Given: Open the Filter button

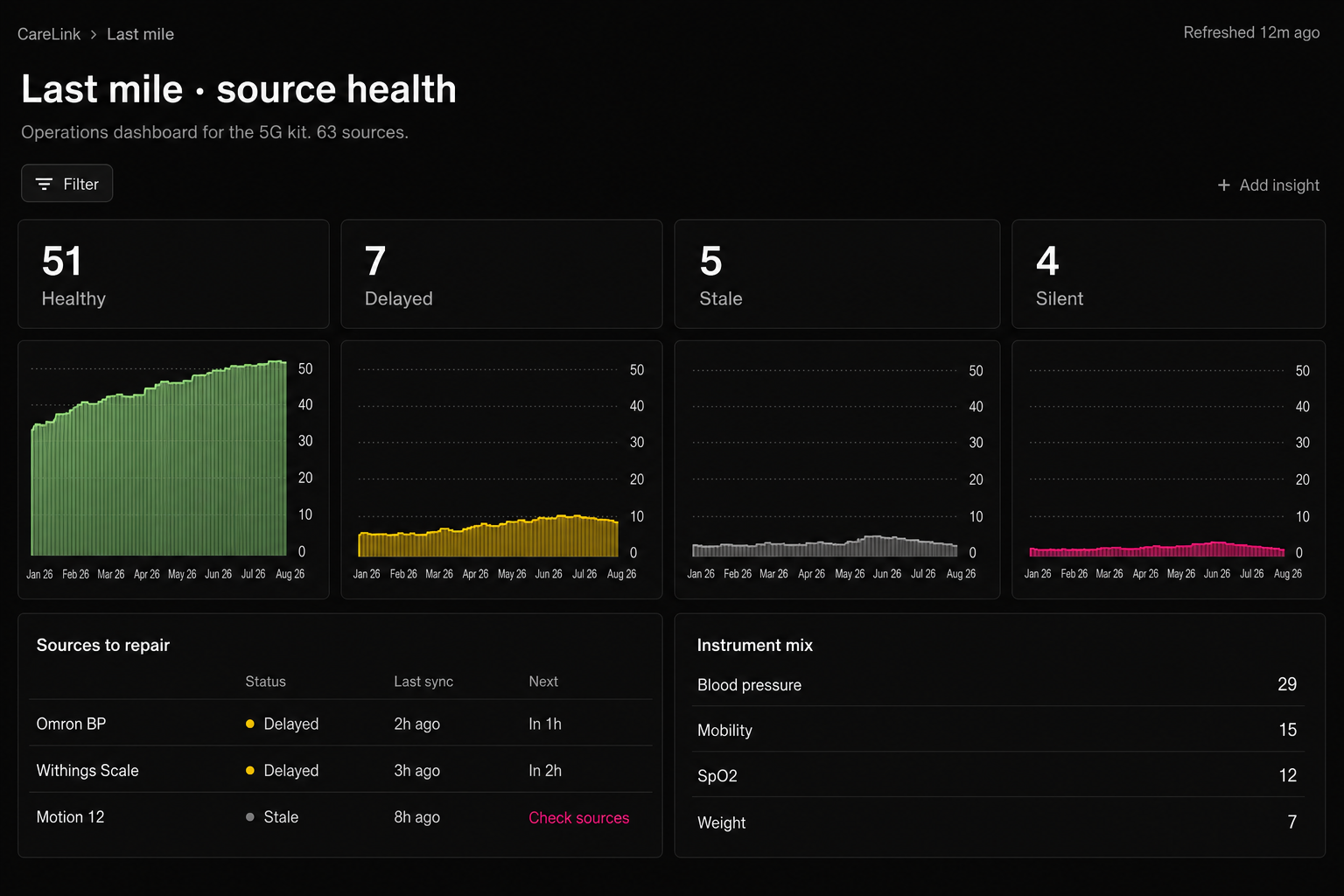Looking at the screenshot, I should click(x=67, y=184).
